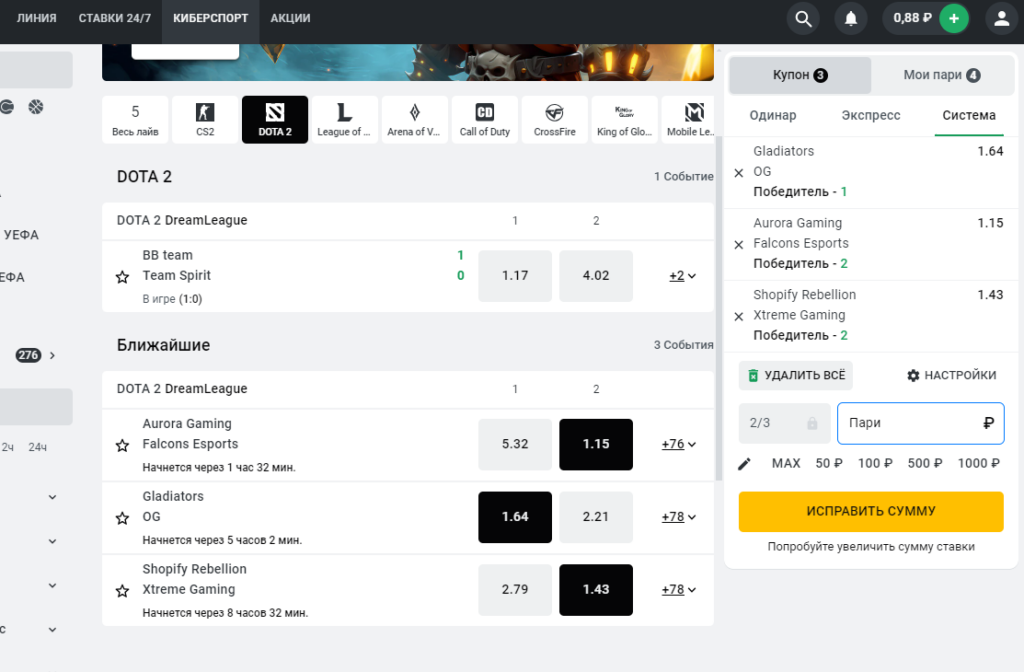
Task: Expand +78 markets for Gladiators match
Action: click(x=679, y=517)
